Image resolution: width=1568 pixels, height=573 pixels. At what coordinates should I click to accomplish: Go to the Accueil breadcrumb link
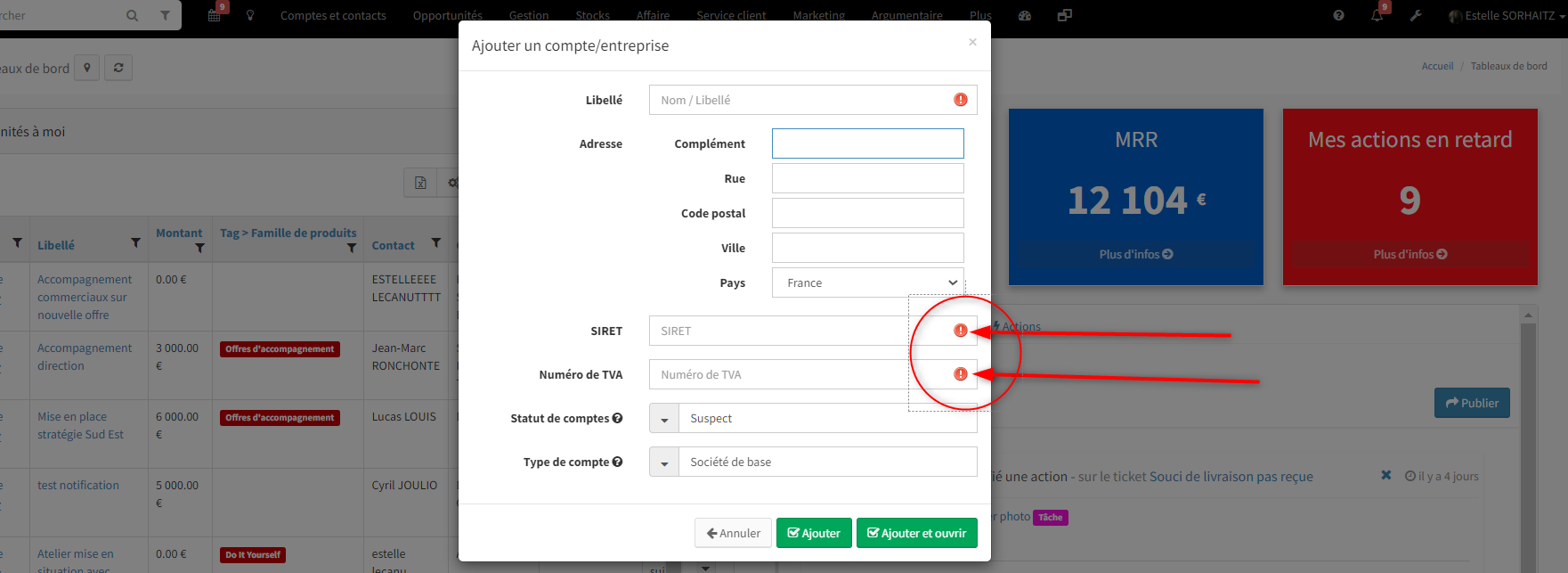click(1437, 66)
